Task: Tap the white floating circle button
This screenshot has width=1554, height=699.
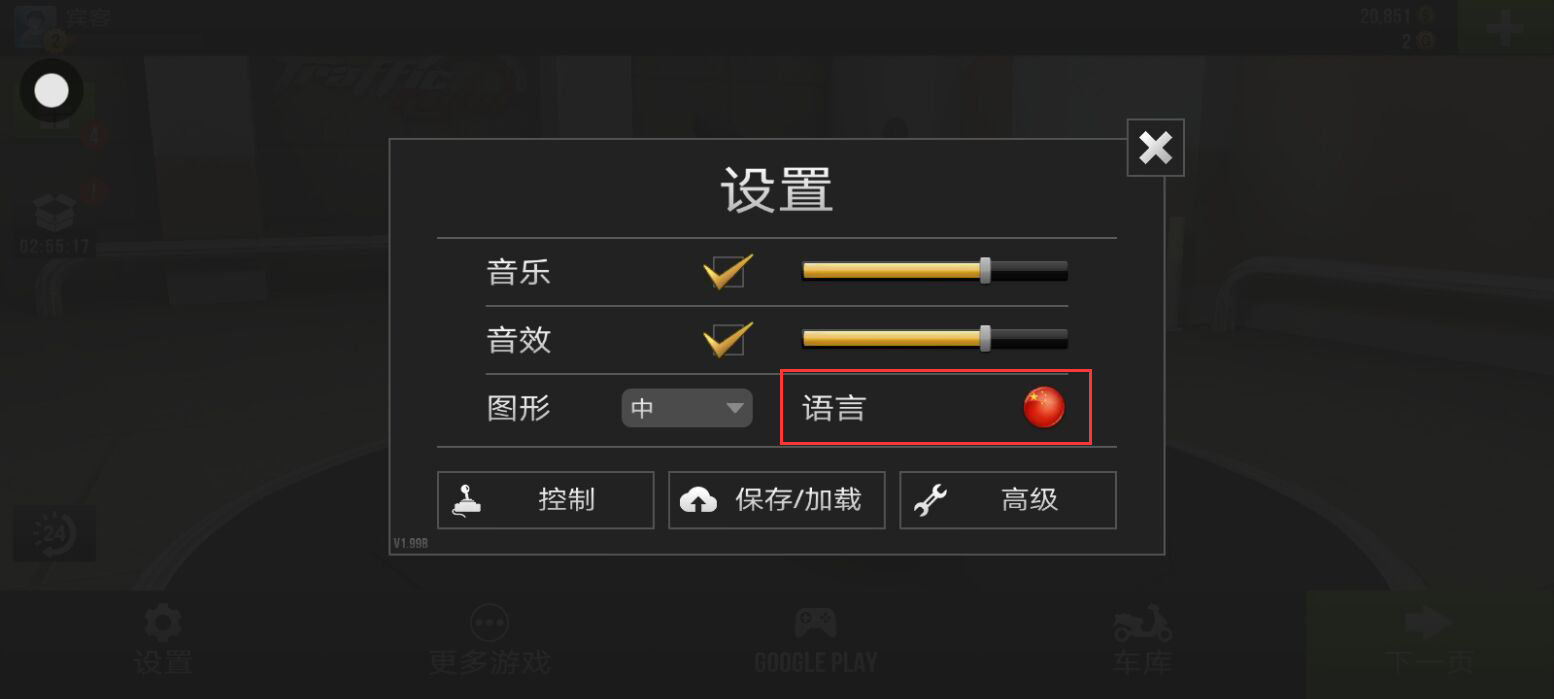Action: point(52,91)
